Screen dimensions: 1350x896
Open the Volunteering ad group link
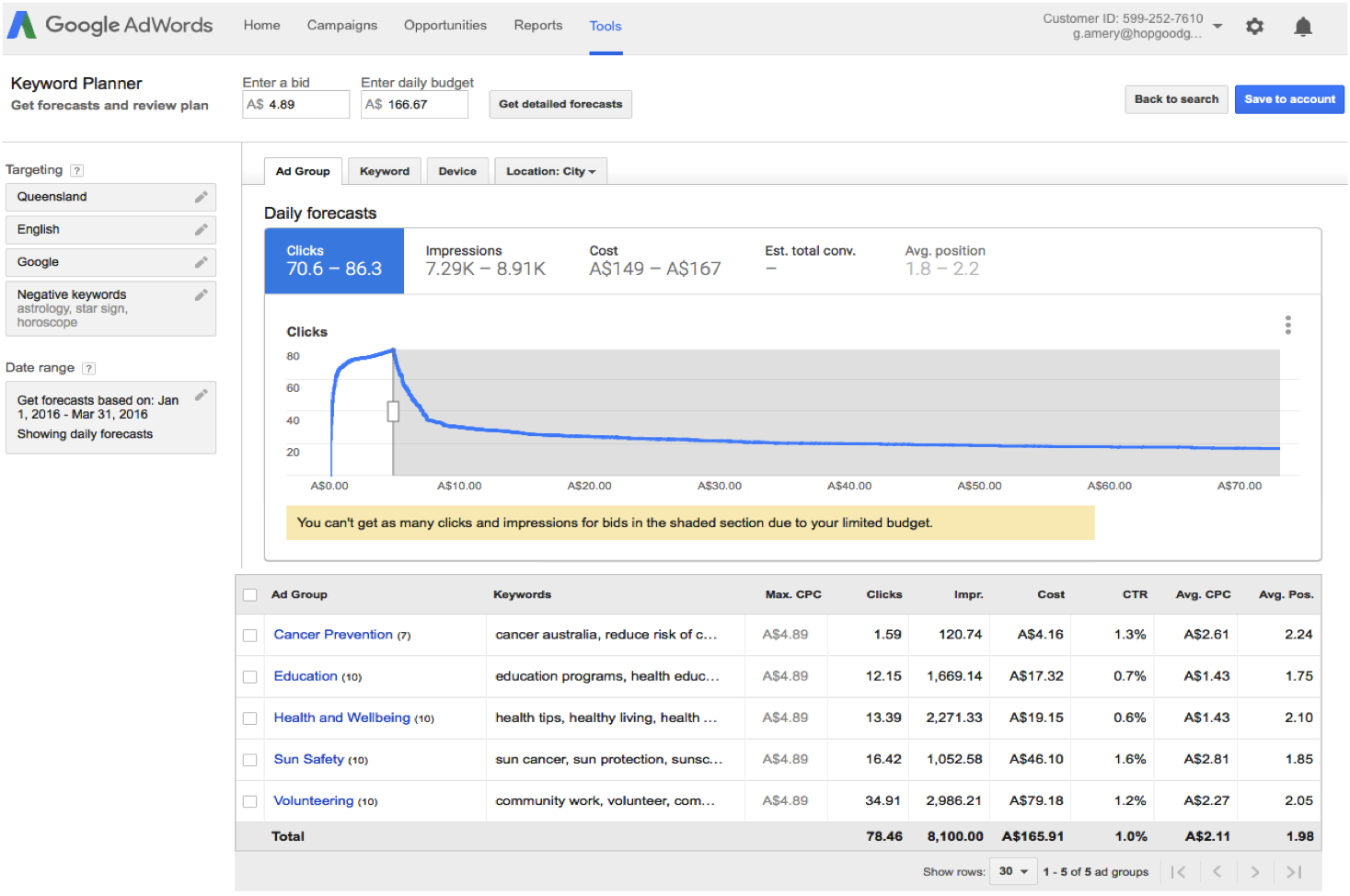[x=313, y=800]
